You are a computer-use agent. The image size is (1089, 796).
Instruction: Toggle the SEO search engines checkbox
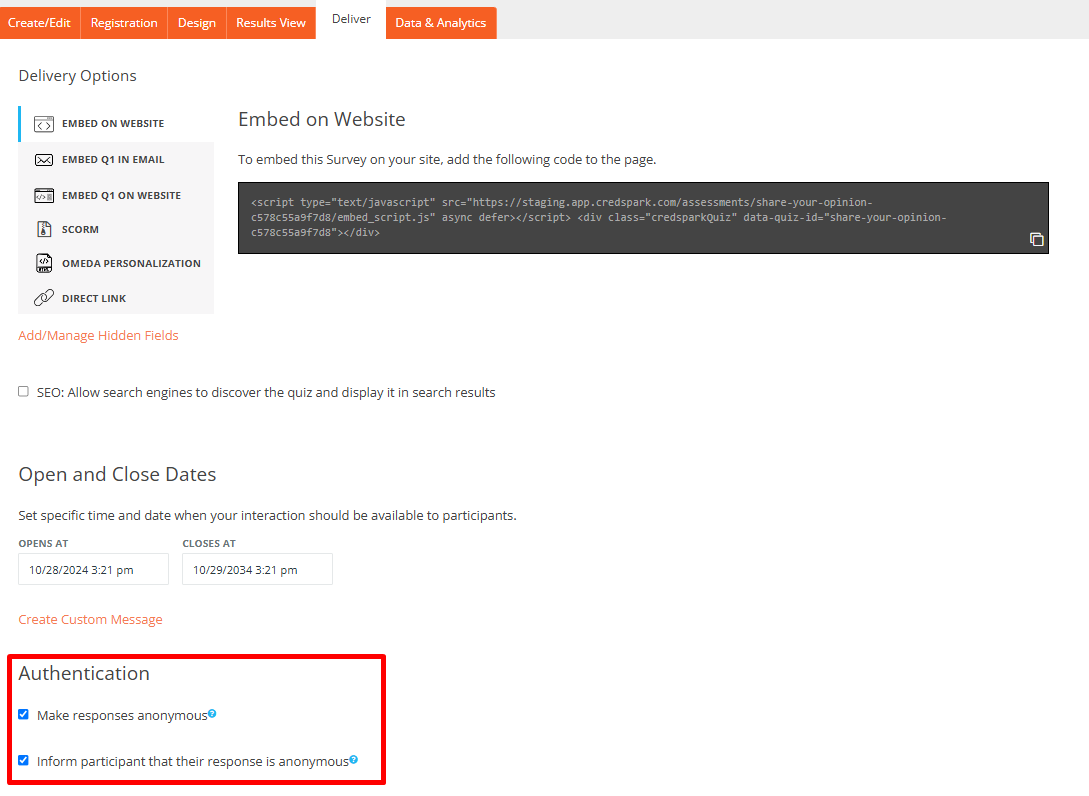[x=24, y=392]
